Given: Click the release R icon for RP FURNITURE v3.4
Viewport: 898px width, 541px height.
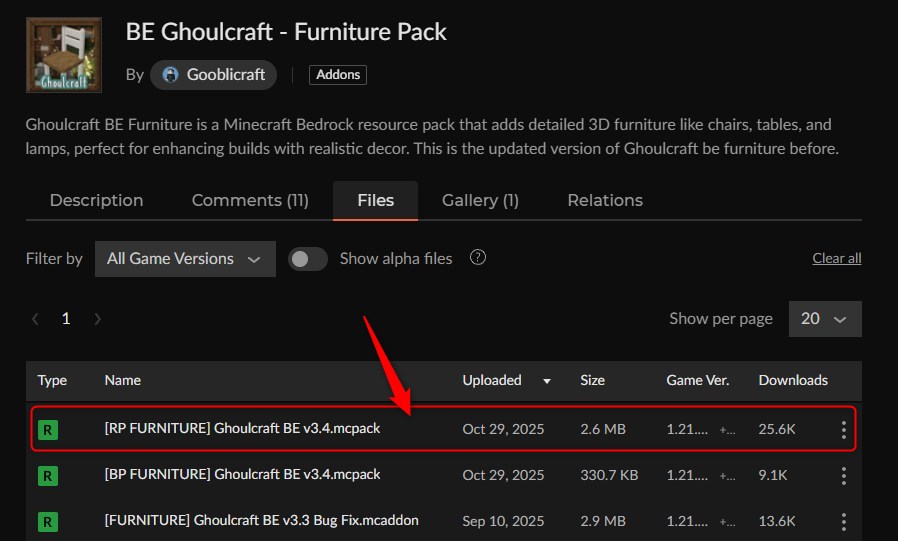Looking at the screenshot, I should [48, 430].
